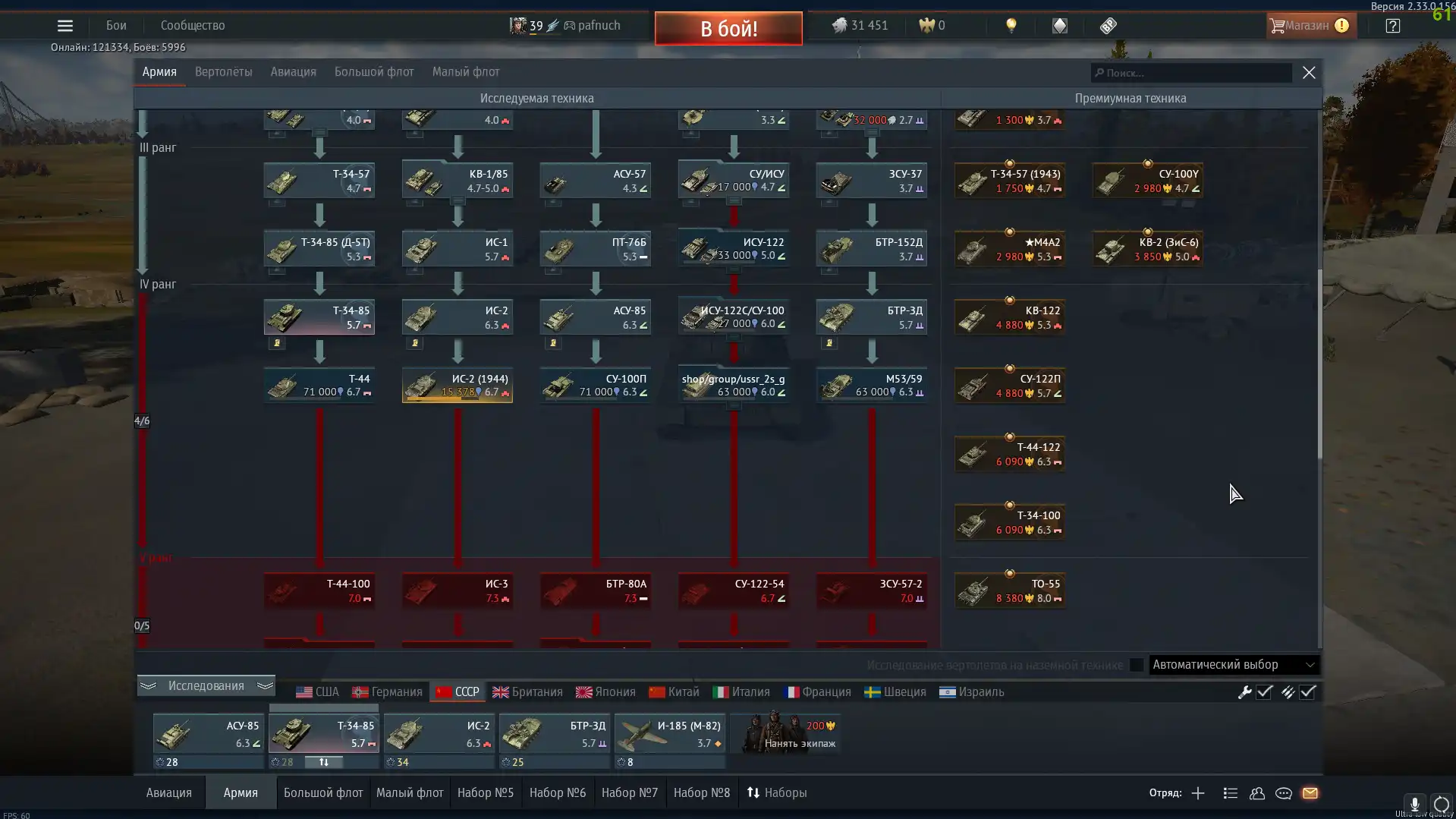The width and height of the screenshot is (1456, 819).
Task: Click the circular refresh icon bottom right
Action: (x=1441, y=805)
